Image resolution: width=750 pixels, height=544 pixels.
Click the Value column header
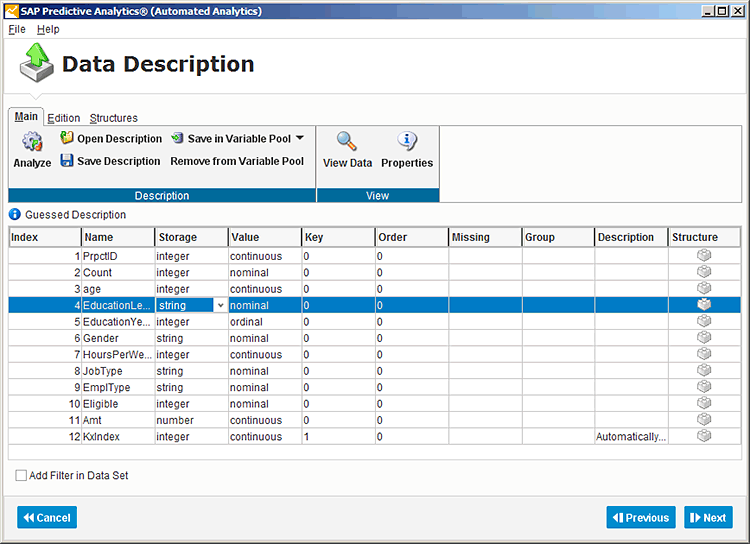(x=265, y=237)
